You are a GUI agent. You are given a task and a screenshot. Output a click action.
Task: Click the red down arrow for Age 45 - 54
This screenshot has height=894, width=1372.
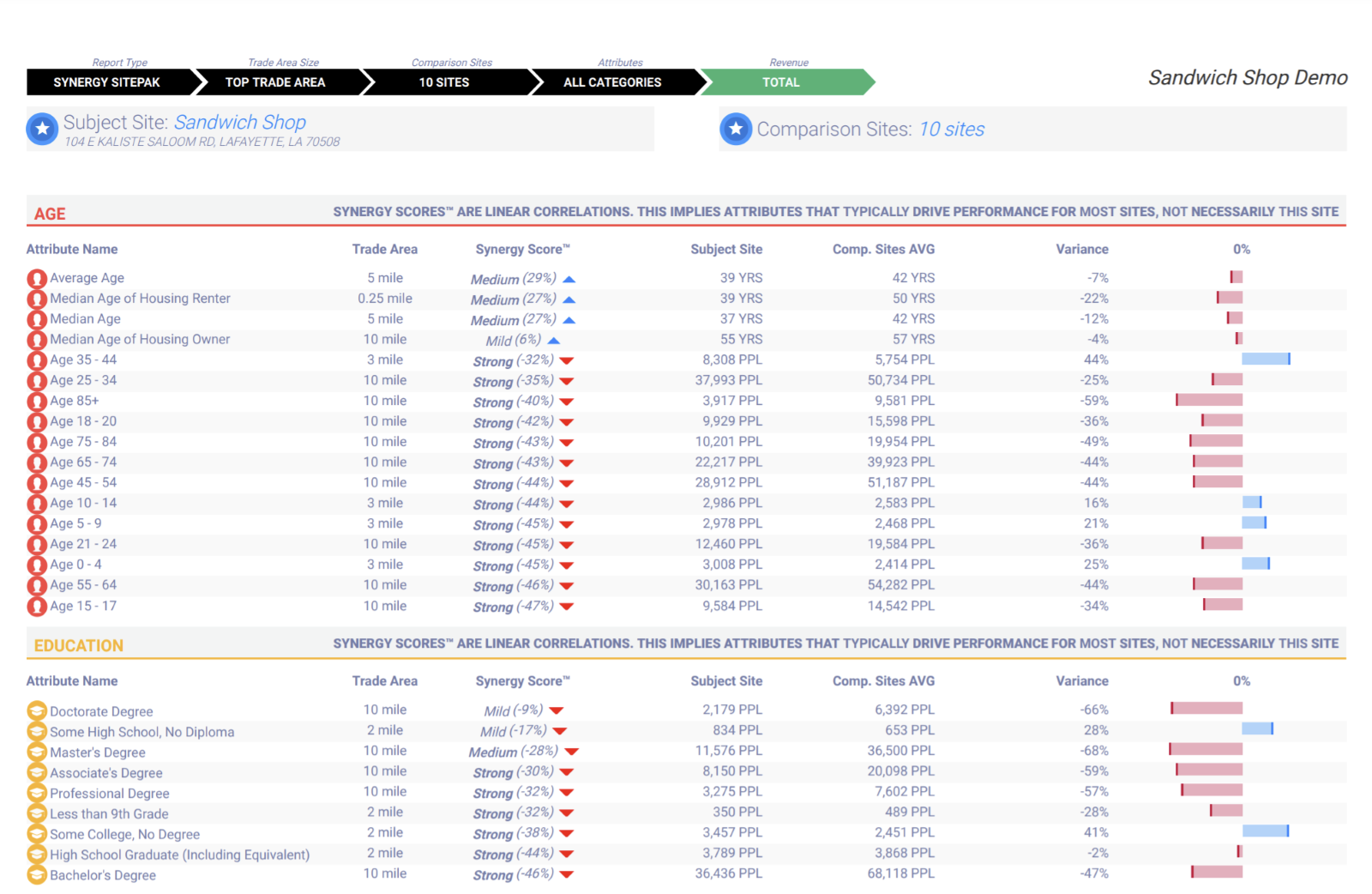click(567, 484)
